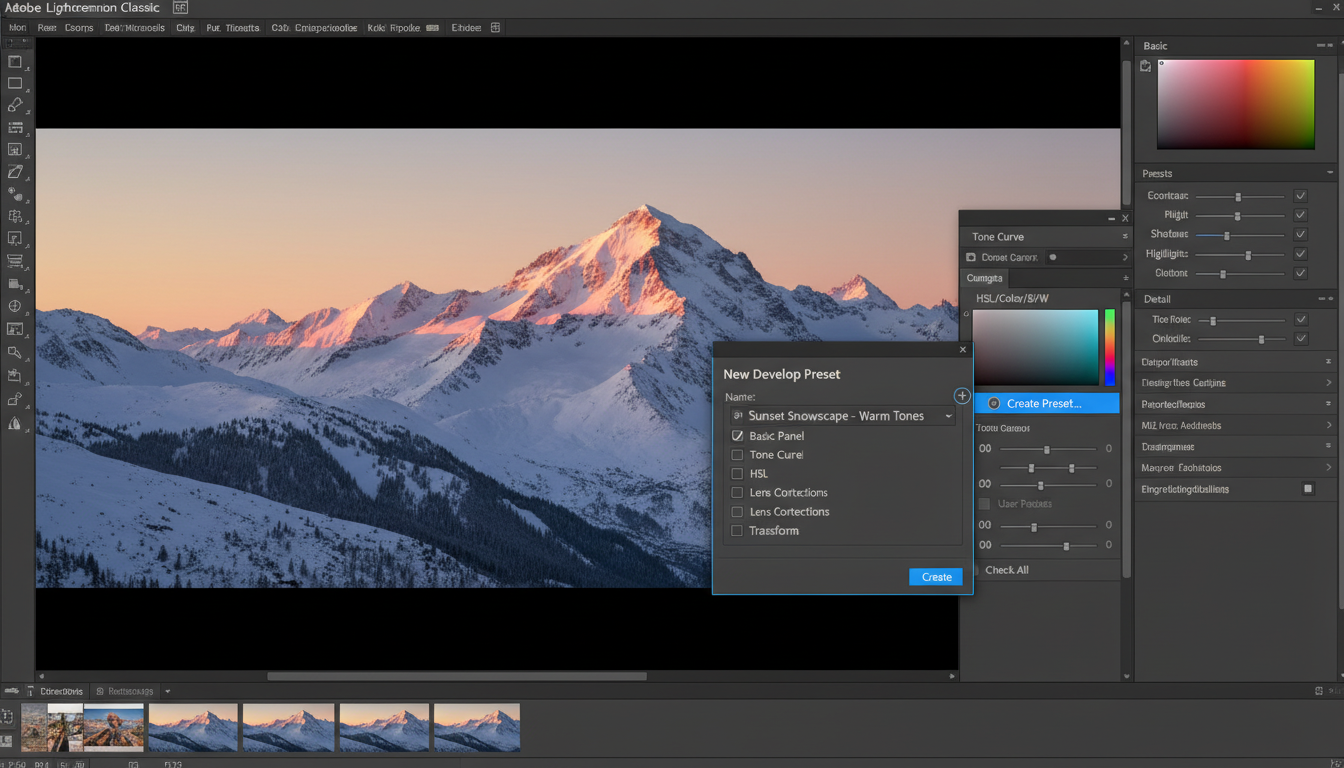
Task: Select the healing brush icon in left toolbar
Action: tap(16, 106)
